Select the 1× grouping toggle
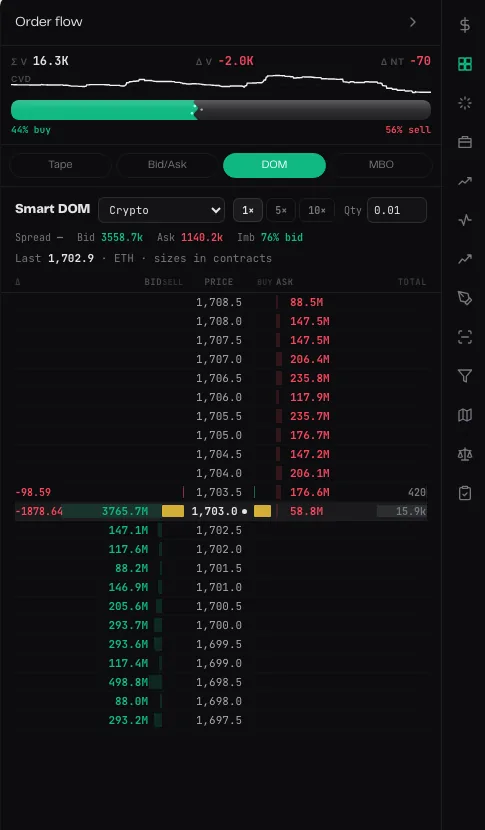Viewport: 485px width, 830px height. click(x=248, y=210)
